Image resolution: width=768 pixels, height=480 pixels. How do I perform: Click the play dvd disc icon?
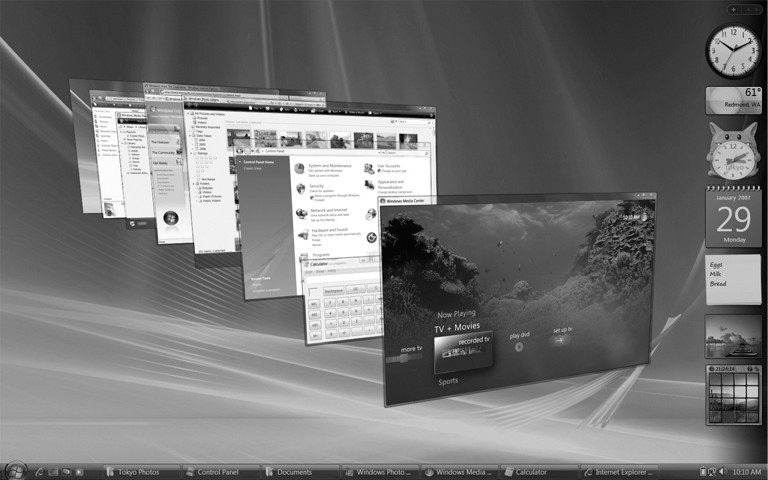(519, 346)
